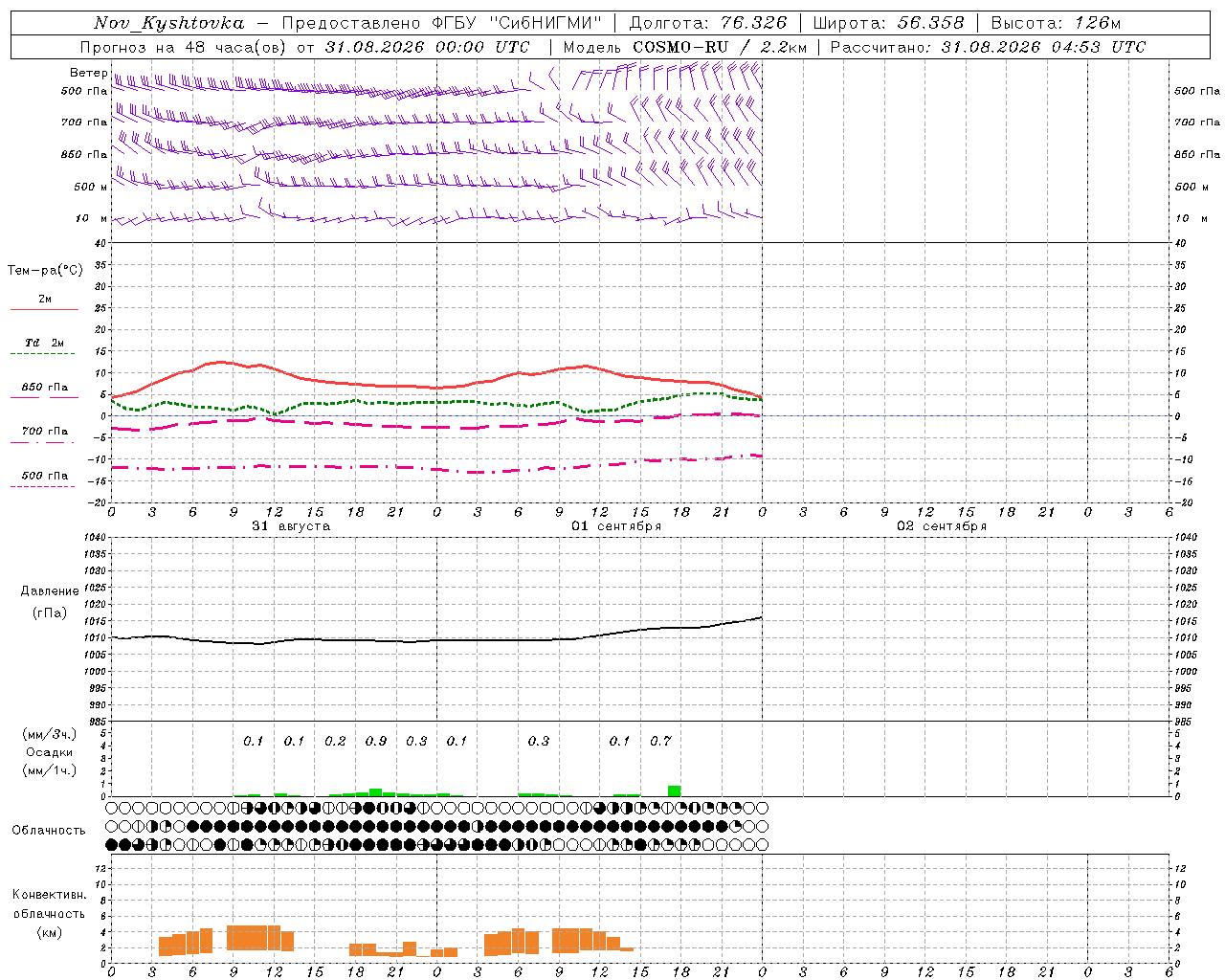Click the 01 сентября date label

click(616, 526)
